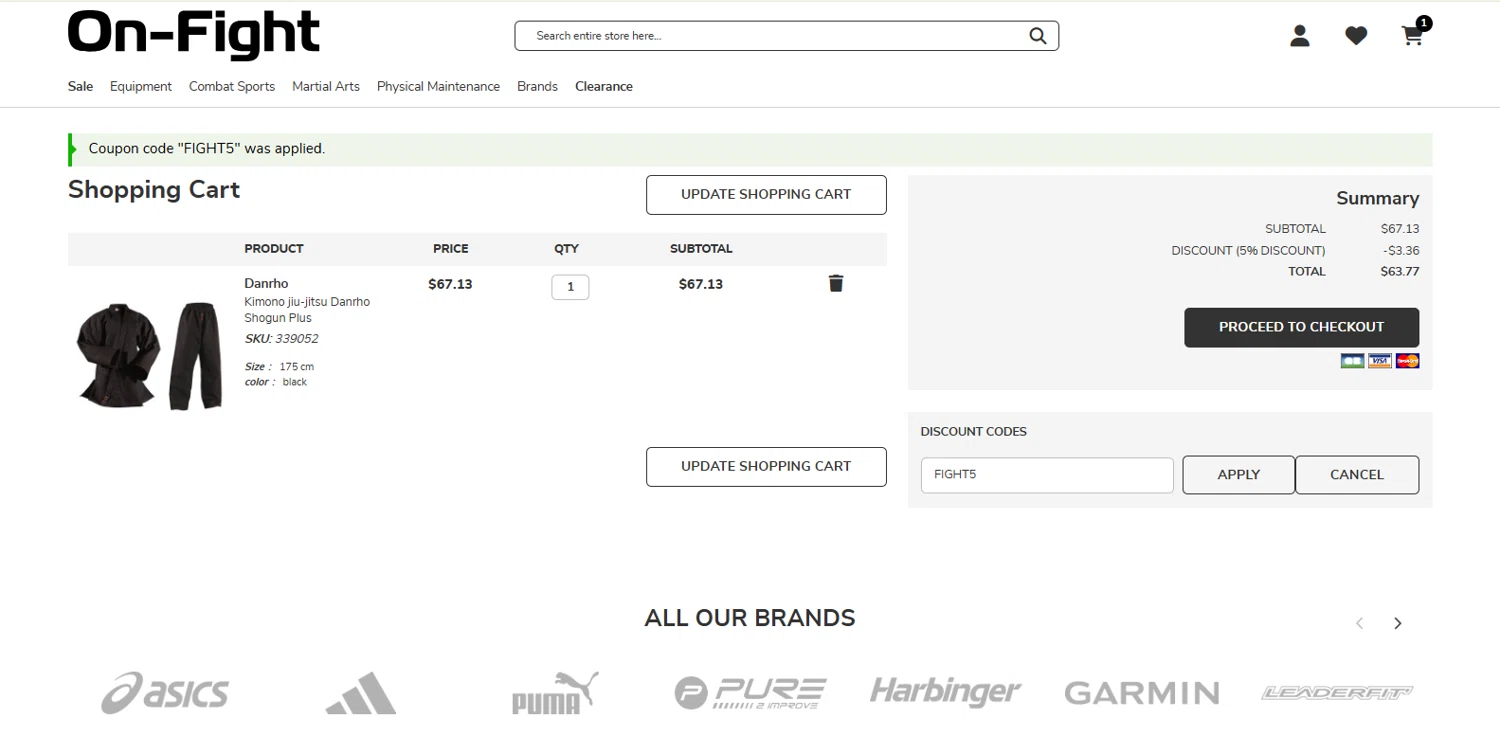Viewport: 1500px width, 732px height.
Task: Go to previous brands with left arrow
Action: [x=1359, y=623]
